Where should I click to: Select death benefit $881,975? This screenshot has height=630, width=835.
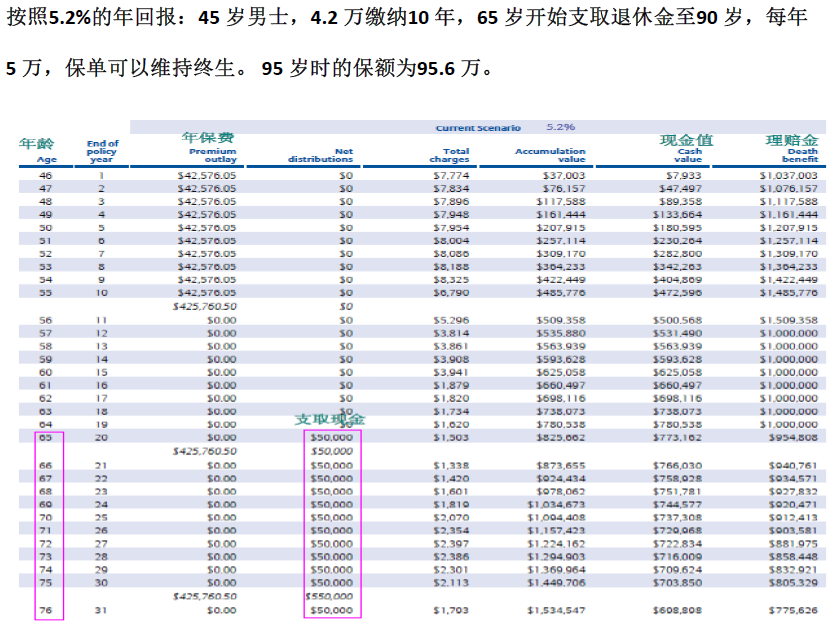tap(793, 544)
